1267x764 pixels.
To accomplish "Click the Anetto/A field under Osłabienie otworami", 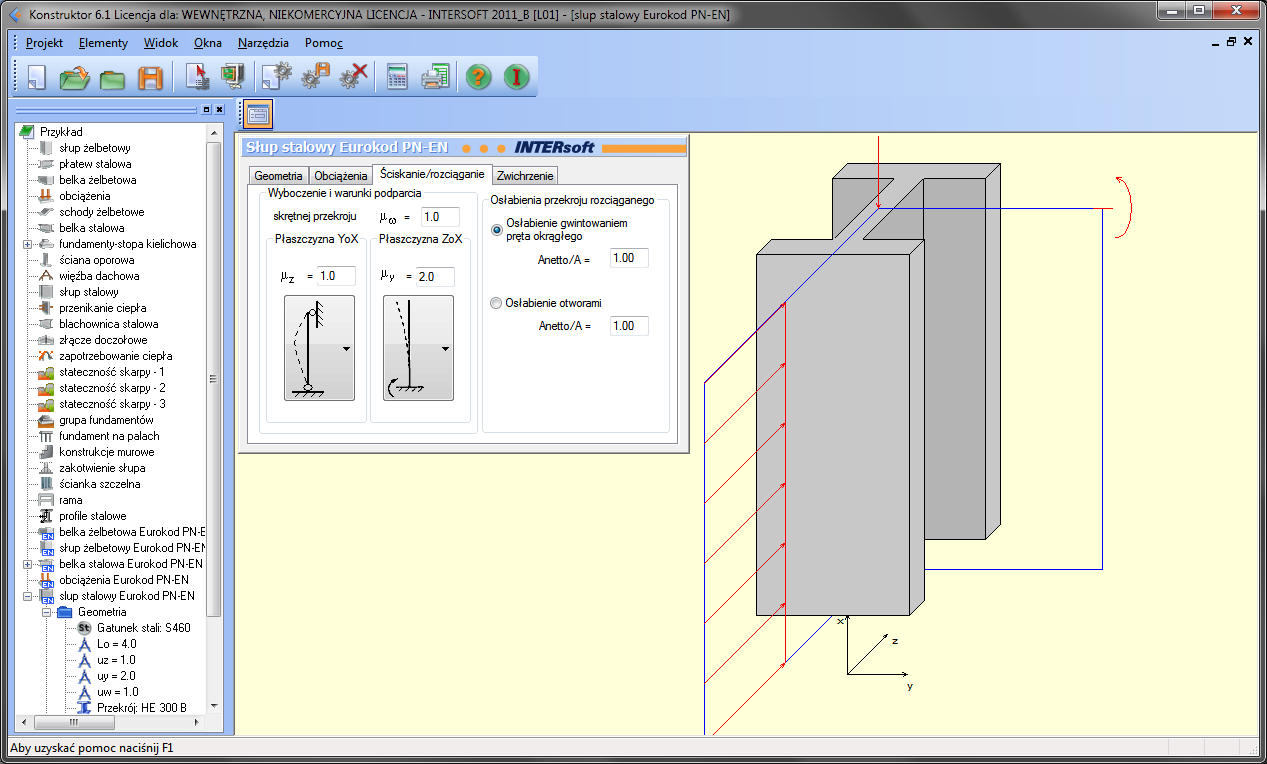I will pos(629,326).
